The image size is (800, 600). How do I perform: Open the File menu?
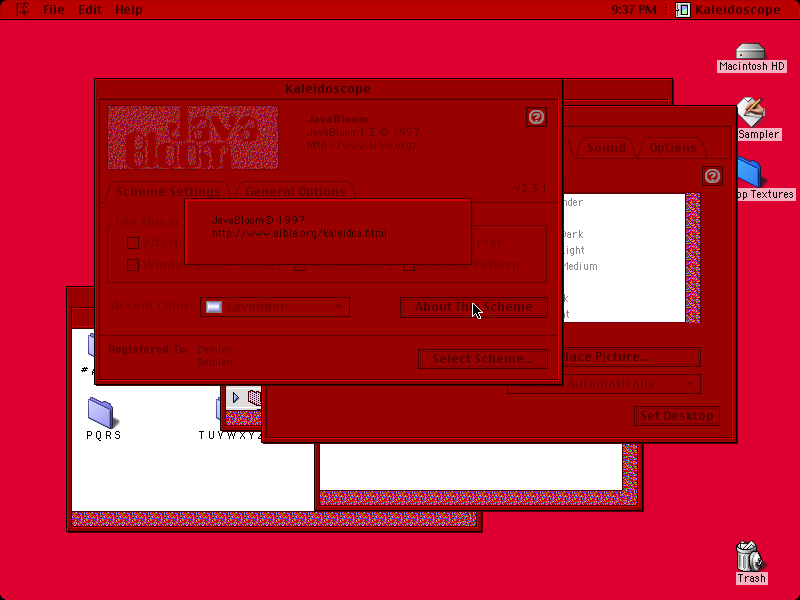point(54,10)
